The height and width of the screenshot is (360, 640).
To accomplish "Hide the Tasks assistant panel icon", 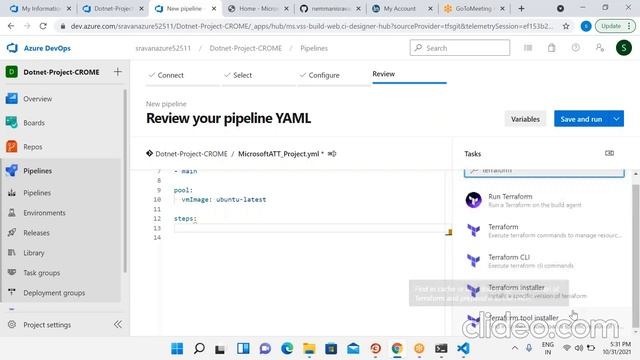I will coord(609,153).
